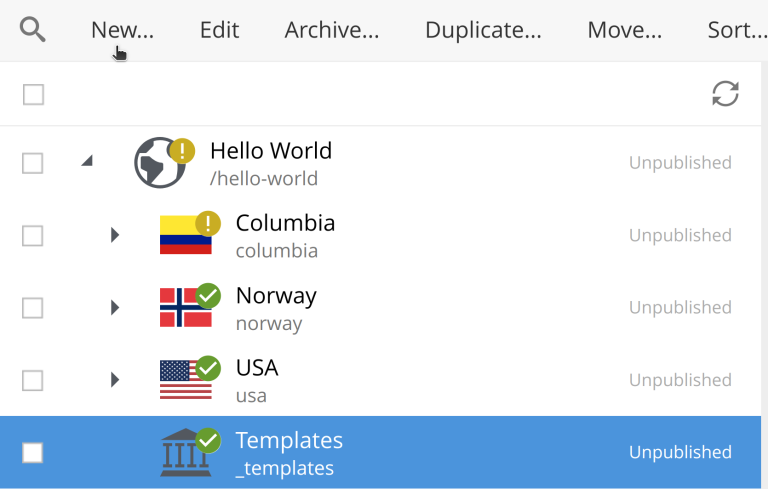The image size is (768, 489).
Task: Click the _templates path text
Action: [285, 468]
